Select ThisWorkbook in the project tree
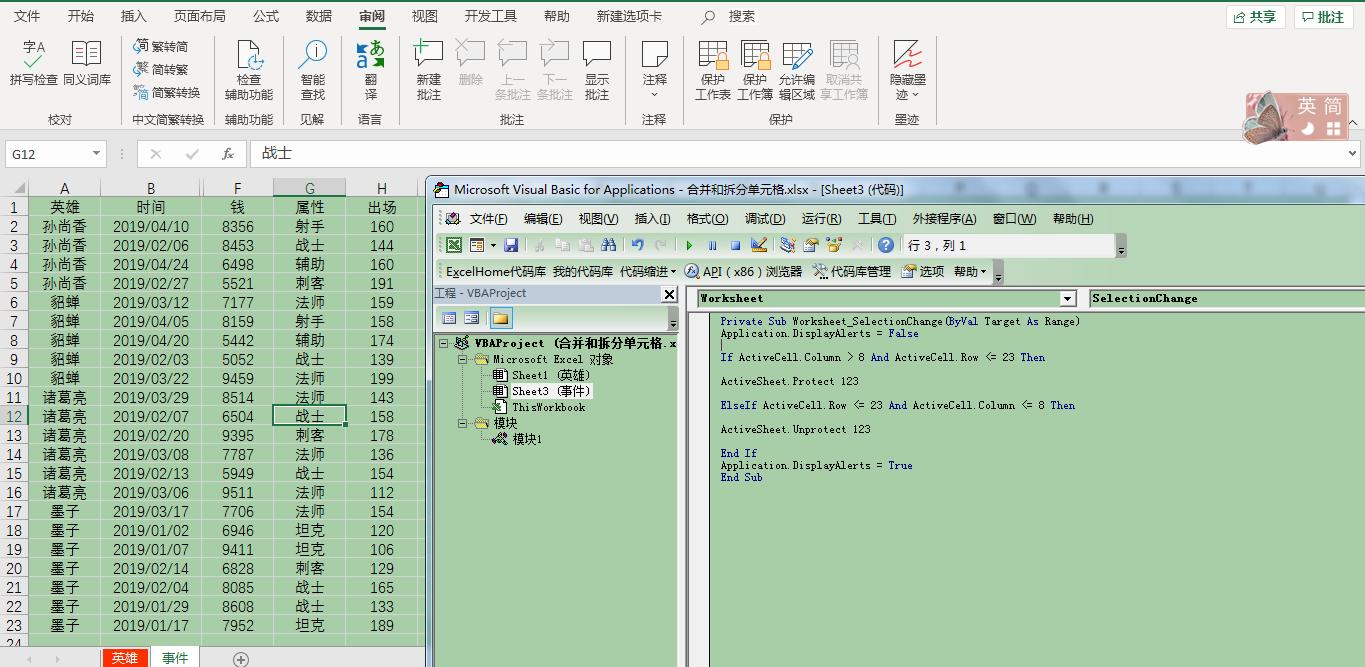 point(548,408)
